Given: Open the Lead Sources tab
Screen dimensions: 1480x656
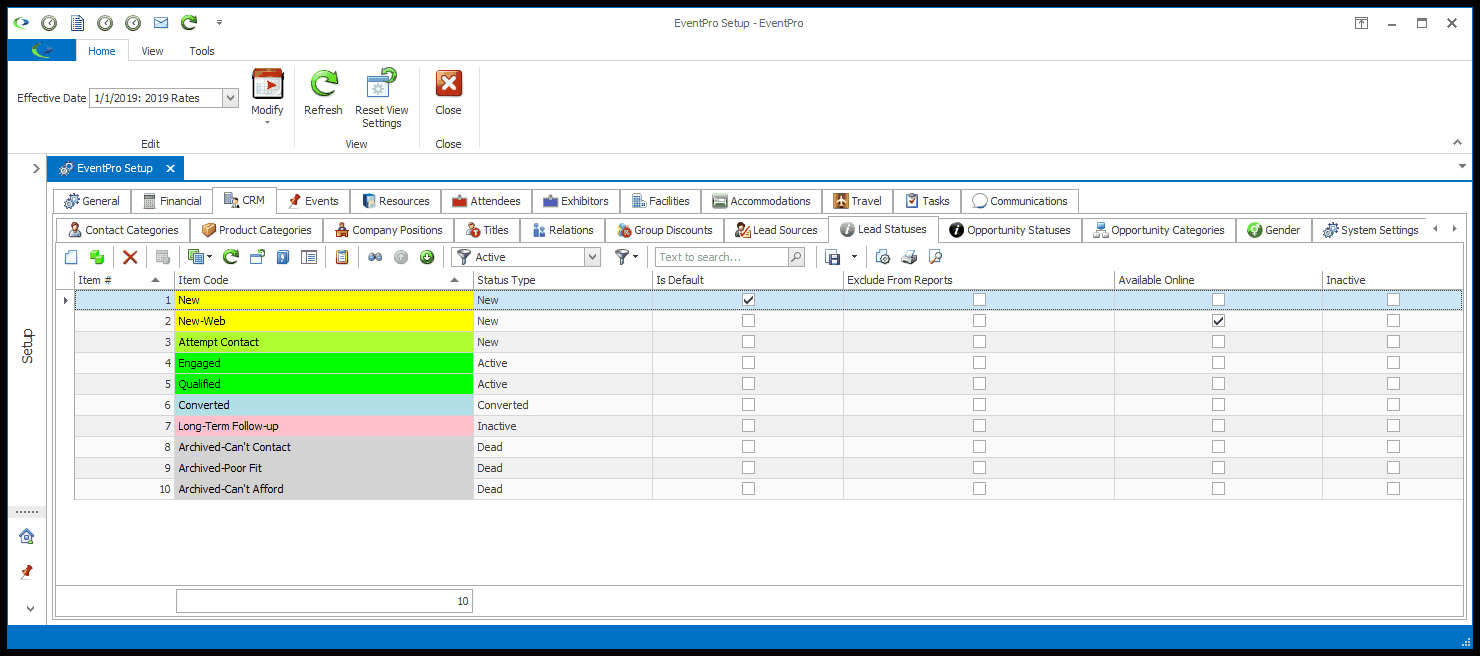Looking at the screenshot, I should tap(776, 230).
